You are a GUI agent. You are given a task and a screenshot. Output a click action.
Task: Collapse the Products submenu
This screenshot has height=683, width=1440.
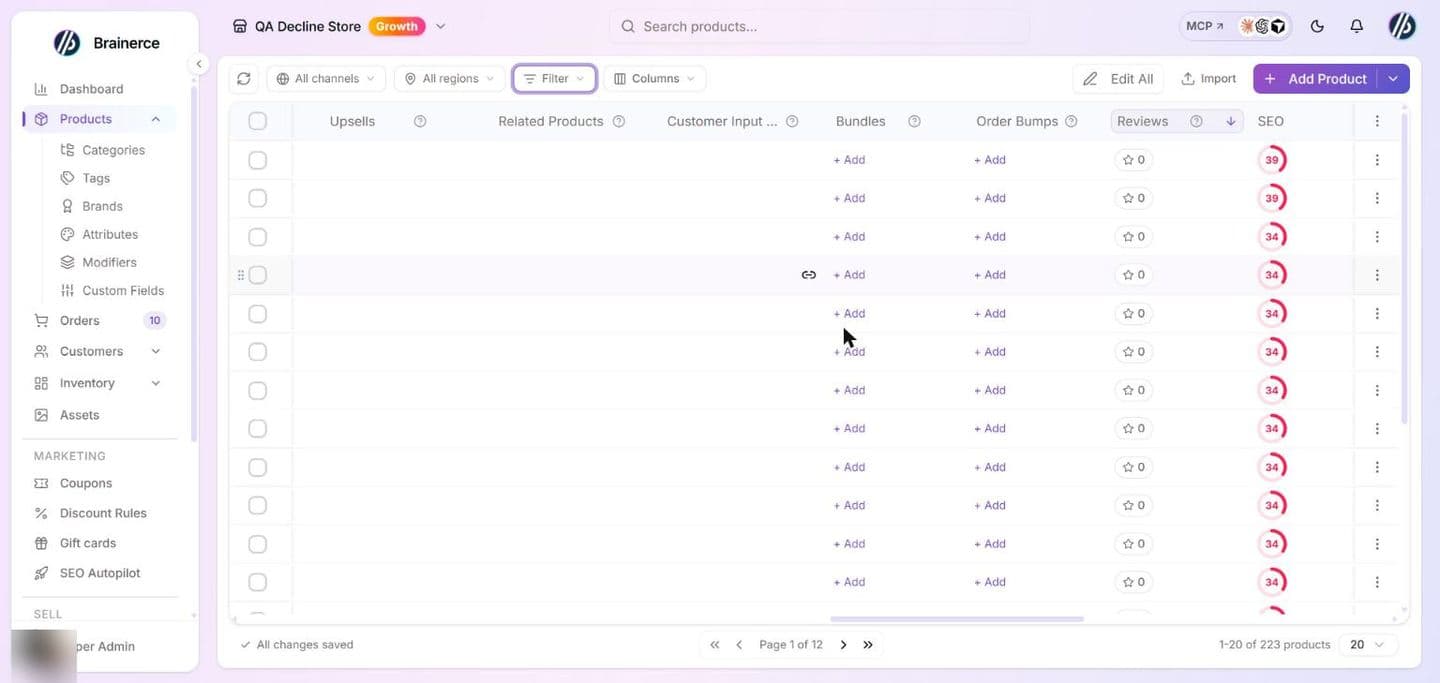pyautogui.click(x=156, y=119)
